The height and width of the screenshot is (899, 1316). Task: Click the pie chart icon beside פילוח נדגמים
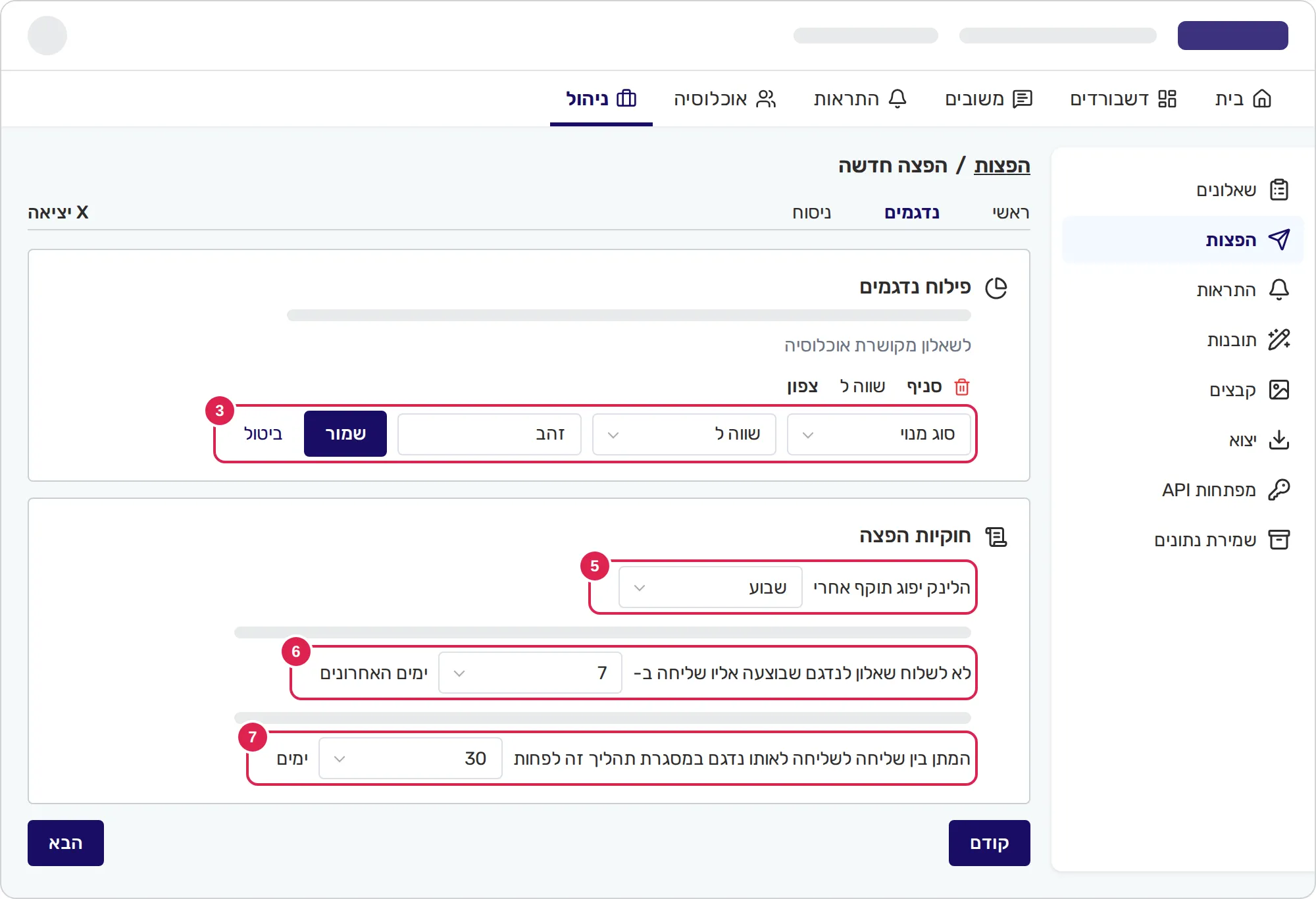[x=996, y=288]
